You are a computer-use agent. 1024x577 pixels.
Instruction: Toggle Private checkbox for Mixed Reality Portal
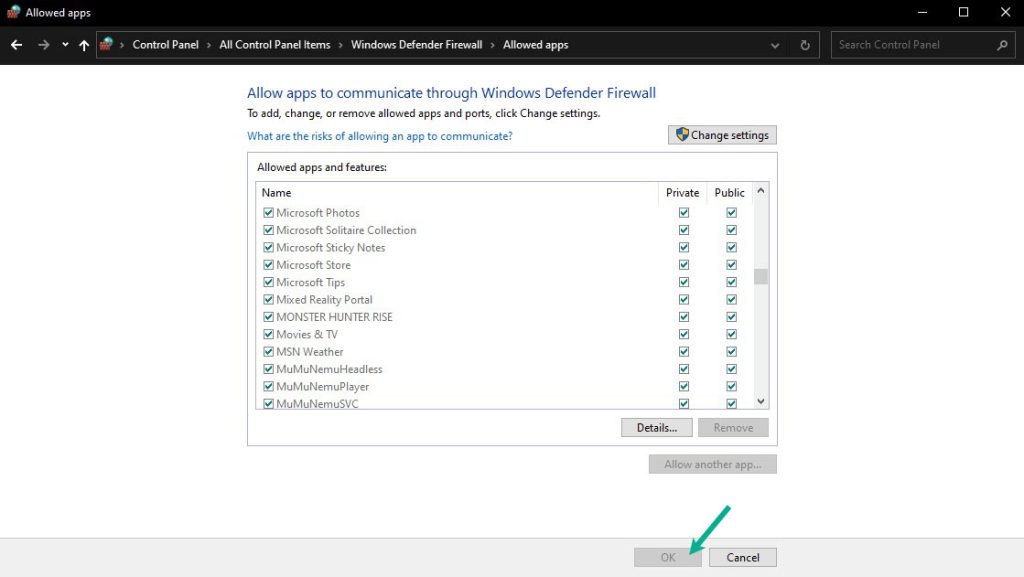684,300
